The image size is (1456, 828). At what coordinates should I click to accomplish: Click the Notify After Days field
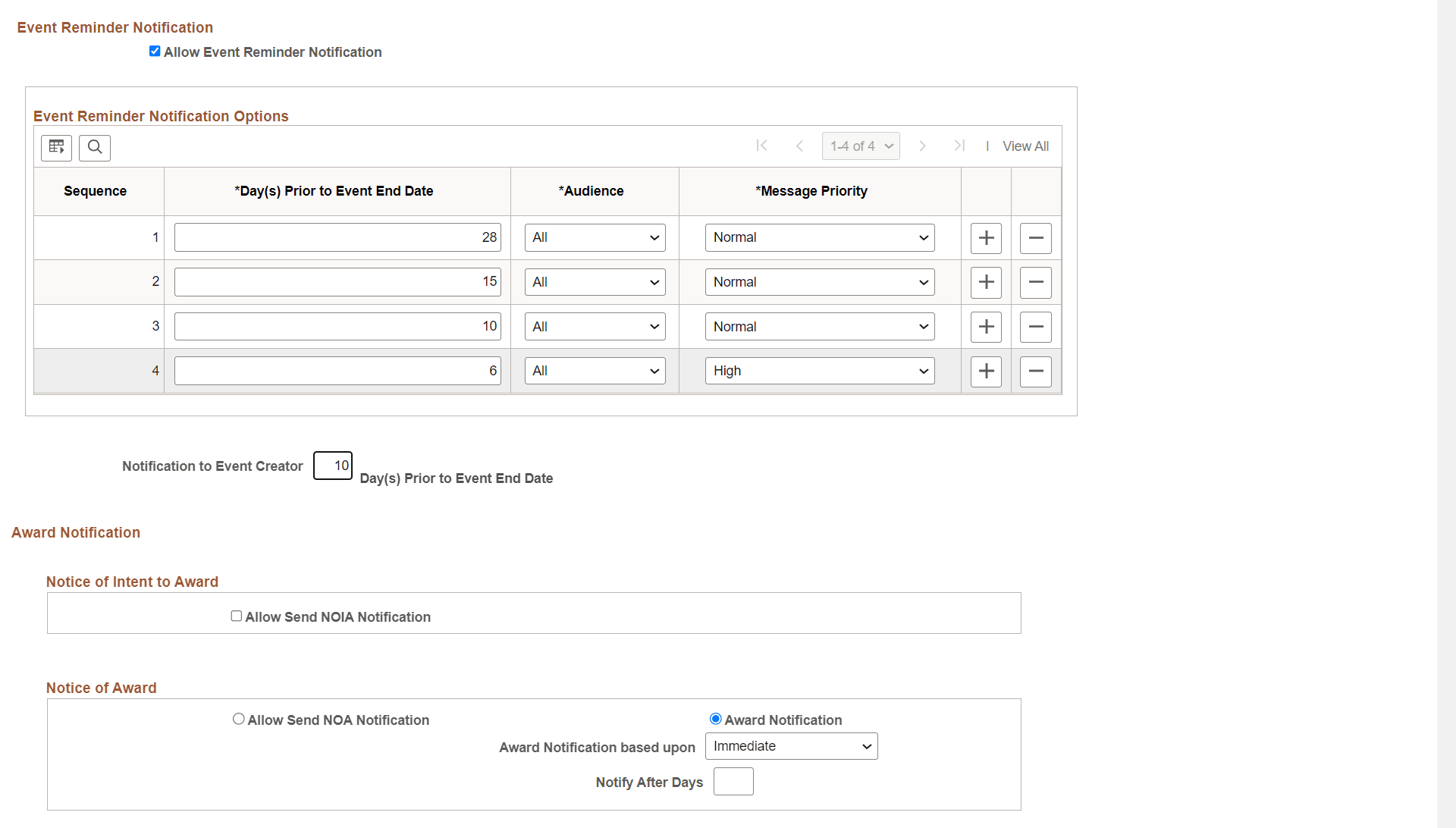point(733,782)
